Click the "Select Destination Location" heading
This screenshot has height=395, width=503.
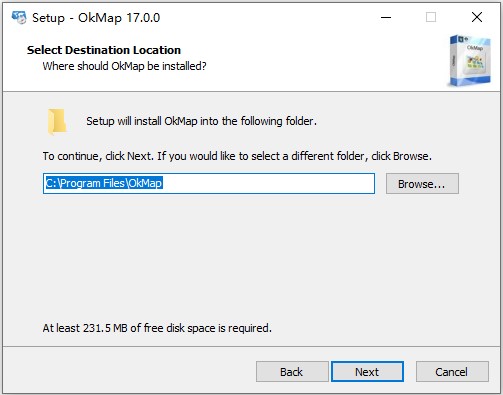pos(104,50)
